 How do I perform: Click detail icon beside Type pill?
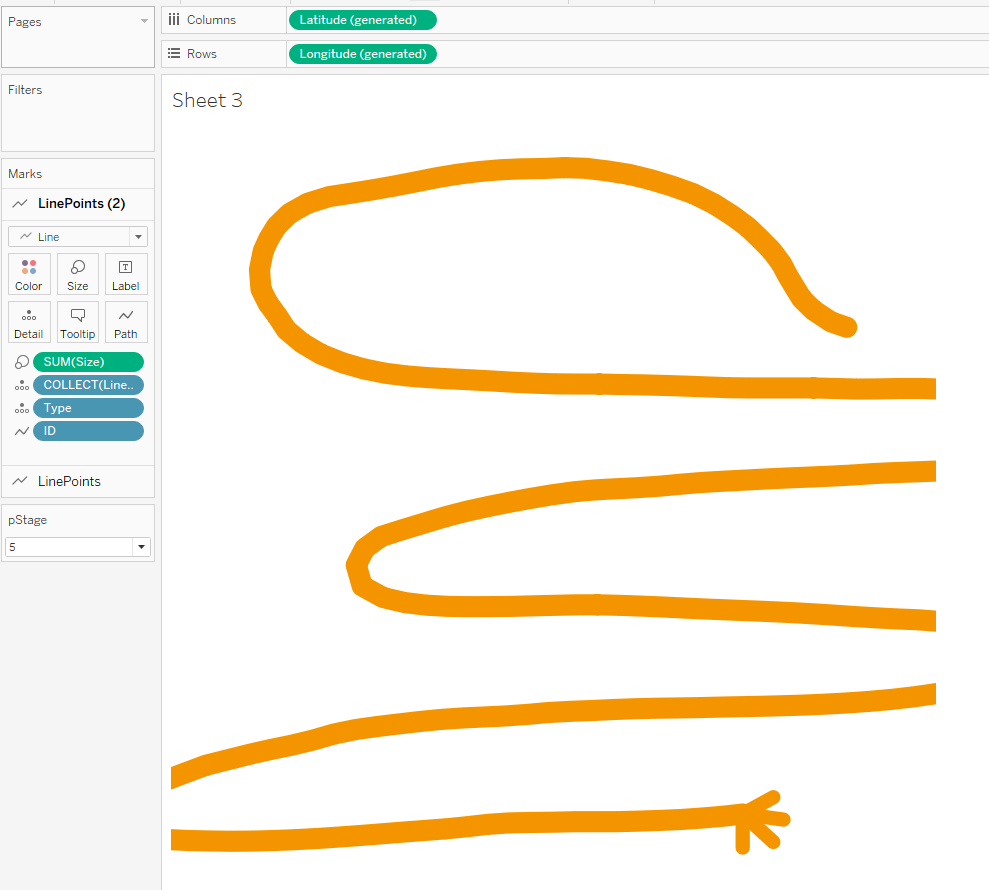pos(22,408)
